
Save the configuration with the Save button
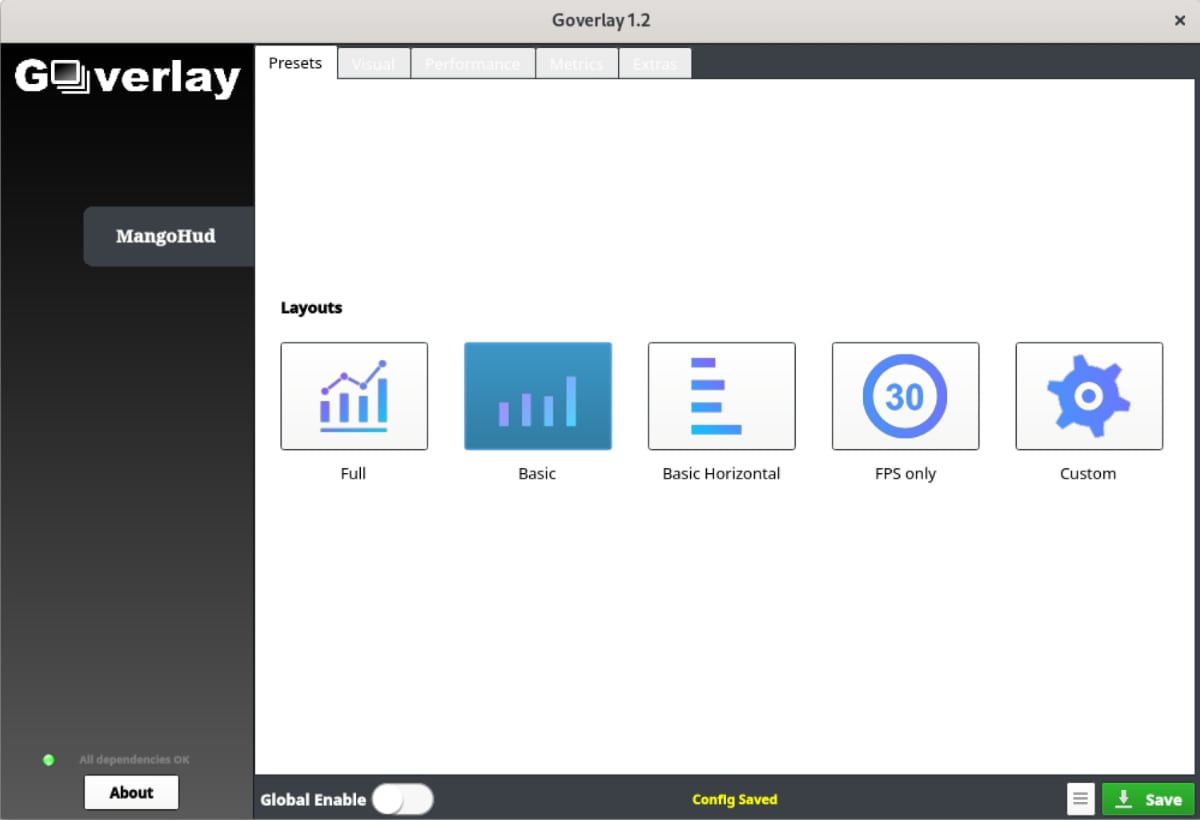click(1148, 799)
